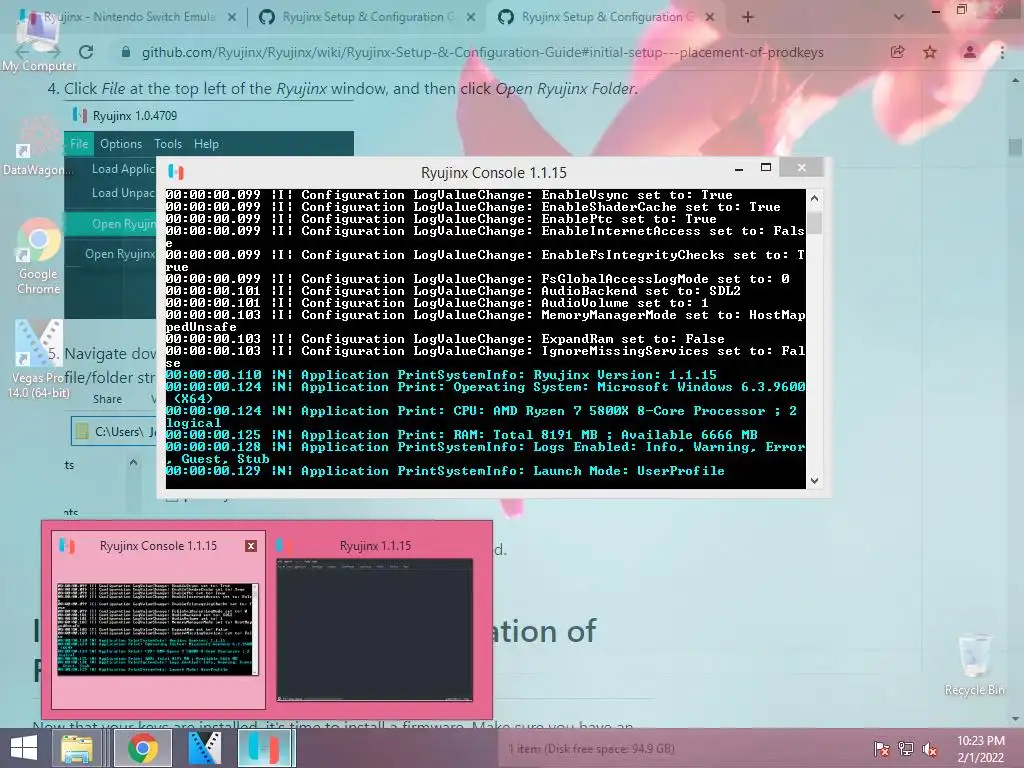1024x768 pixels.
Task: Open the network tray icon
Action: tap(906, 749)
